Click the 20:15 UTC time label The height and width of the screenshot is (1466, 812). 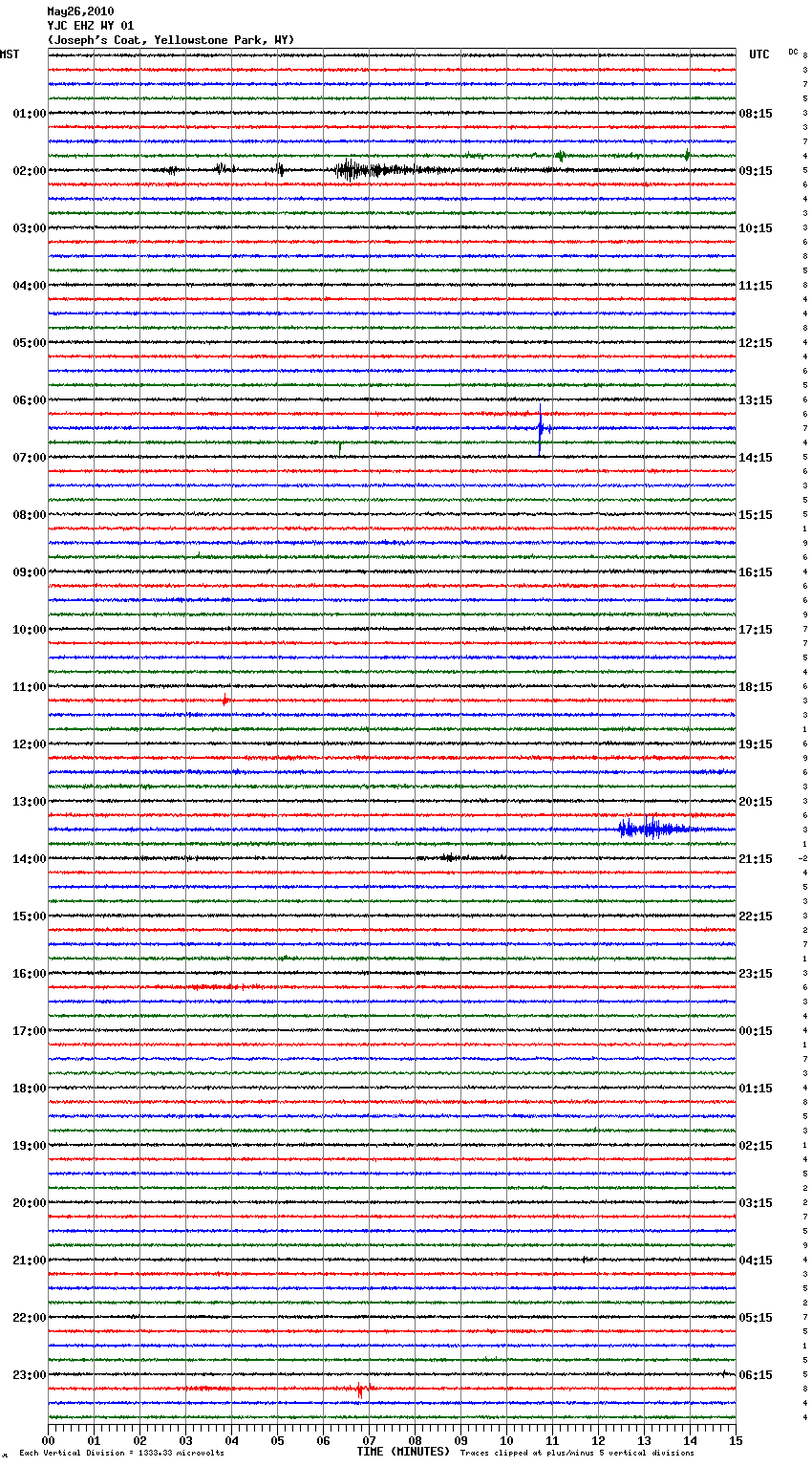pos(756,802)
